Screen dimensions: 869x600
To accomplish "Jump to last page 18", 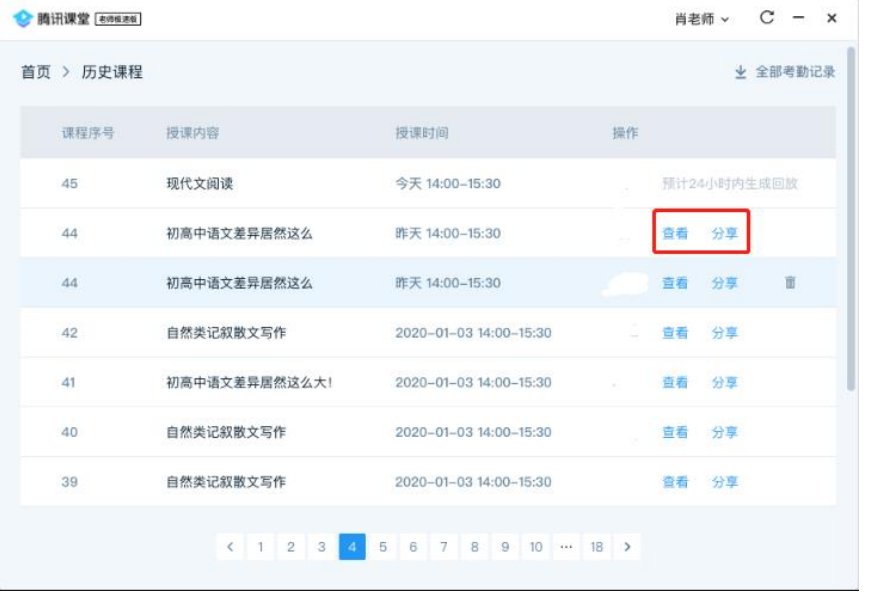I will [x=596, y=547].
